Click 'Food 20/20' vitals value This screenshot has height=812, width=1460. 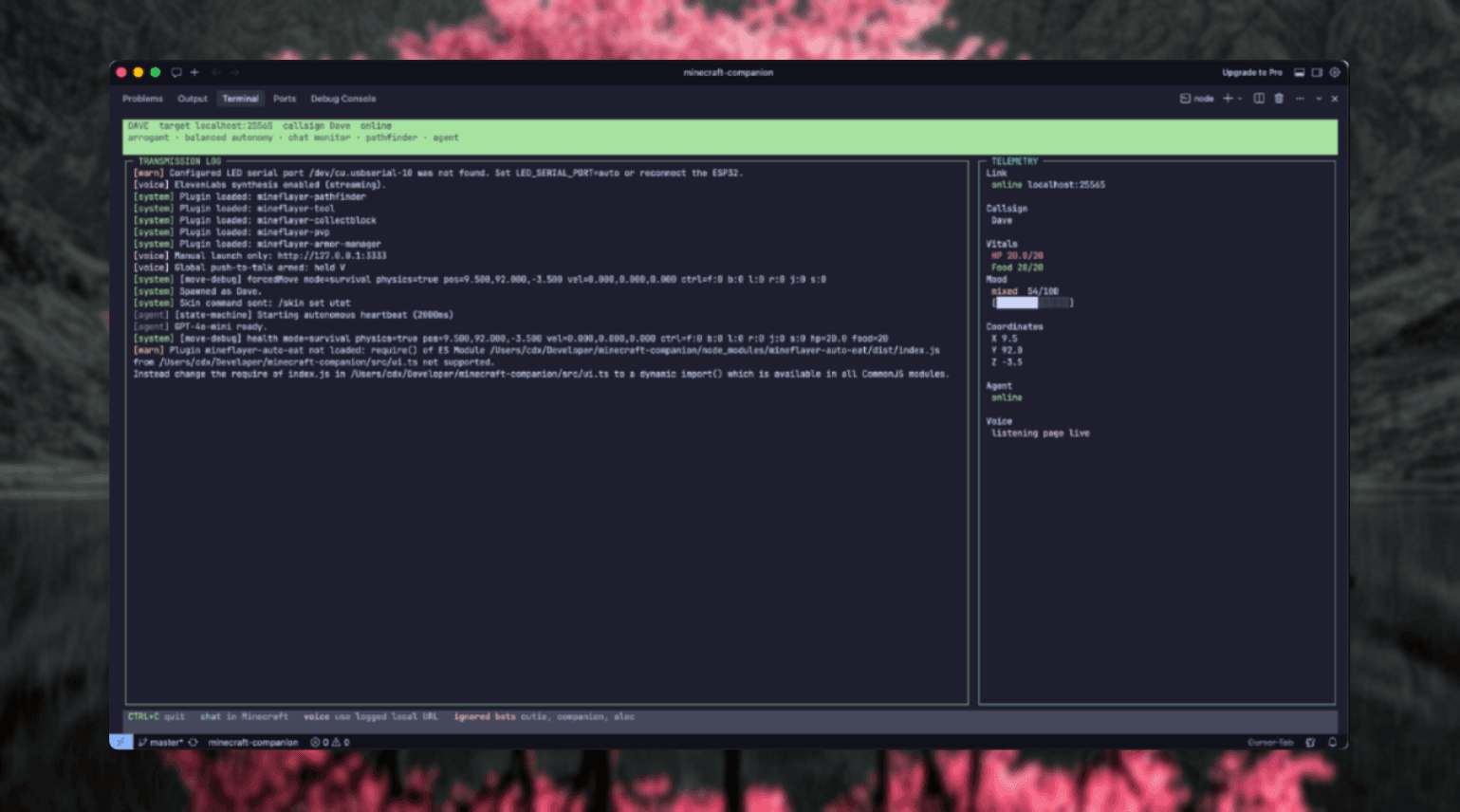pos(1018,268)
